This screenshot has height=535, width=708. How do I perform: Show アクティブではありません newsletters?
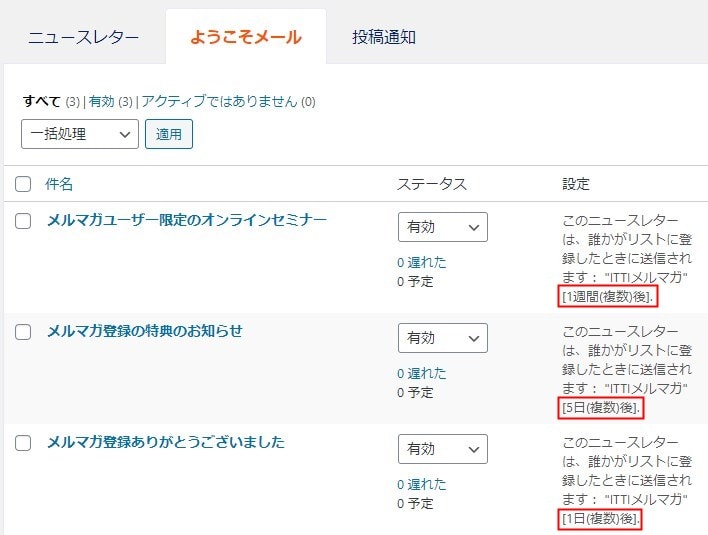(219, 101)
